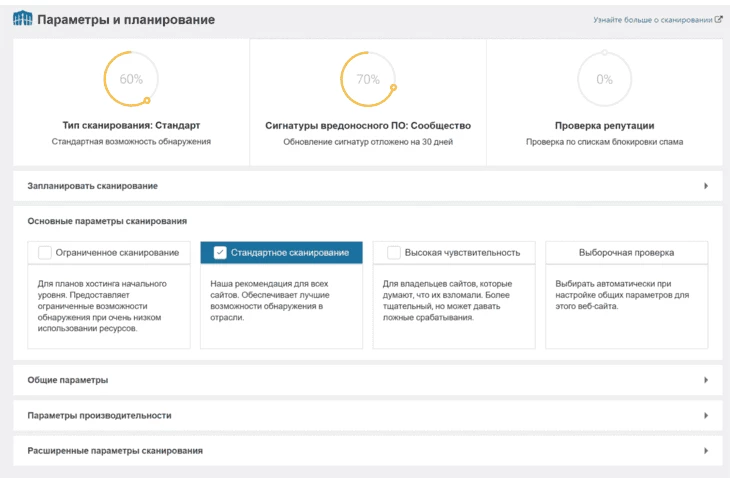The image size is (730, 478).
Task: Expand 'Запланировать сканирование' section arrow
Action: coord(706,186)
